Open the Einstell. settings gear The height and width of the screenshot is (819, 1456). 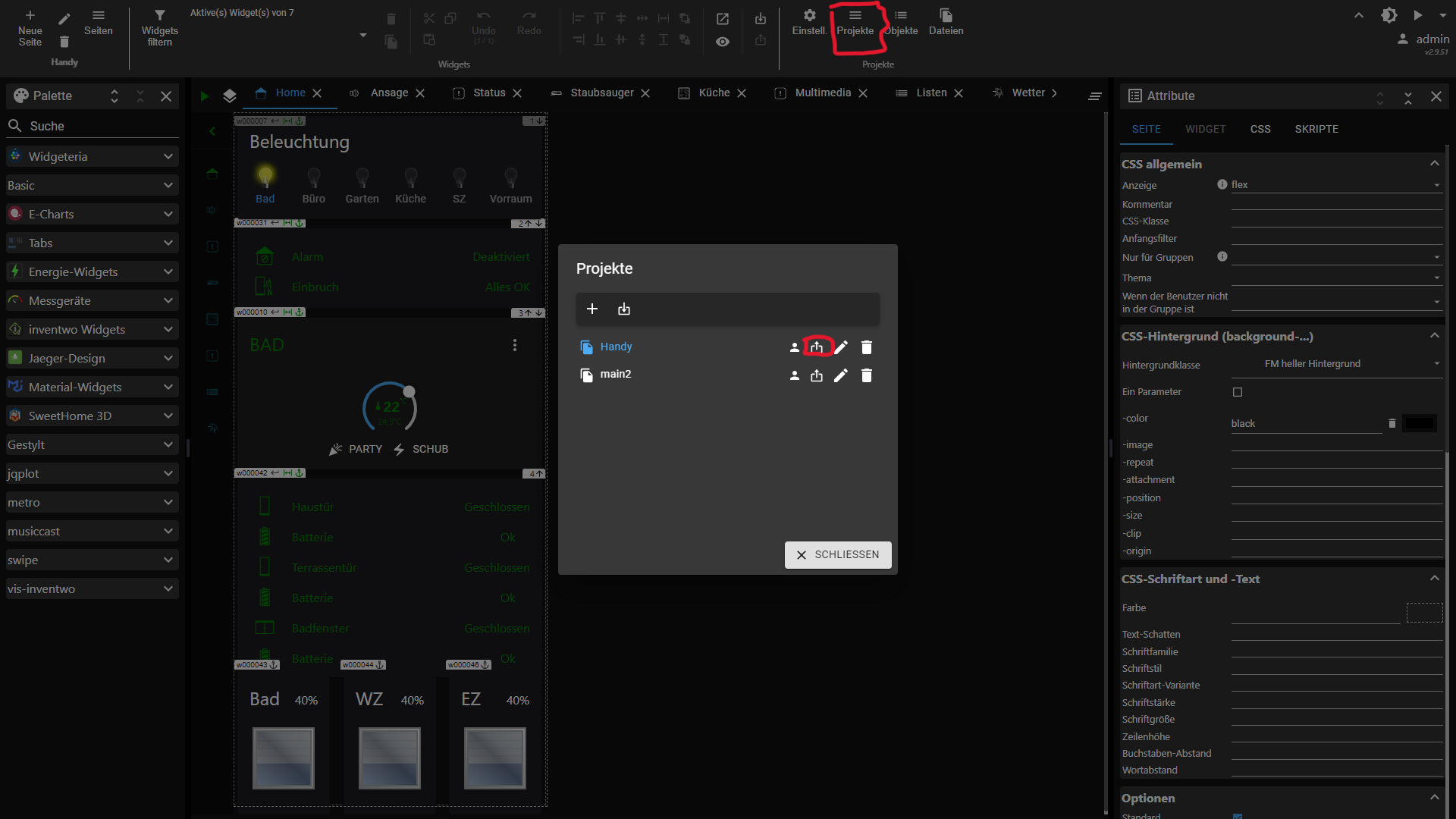tap(809, 21)
